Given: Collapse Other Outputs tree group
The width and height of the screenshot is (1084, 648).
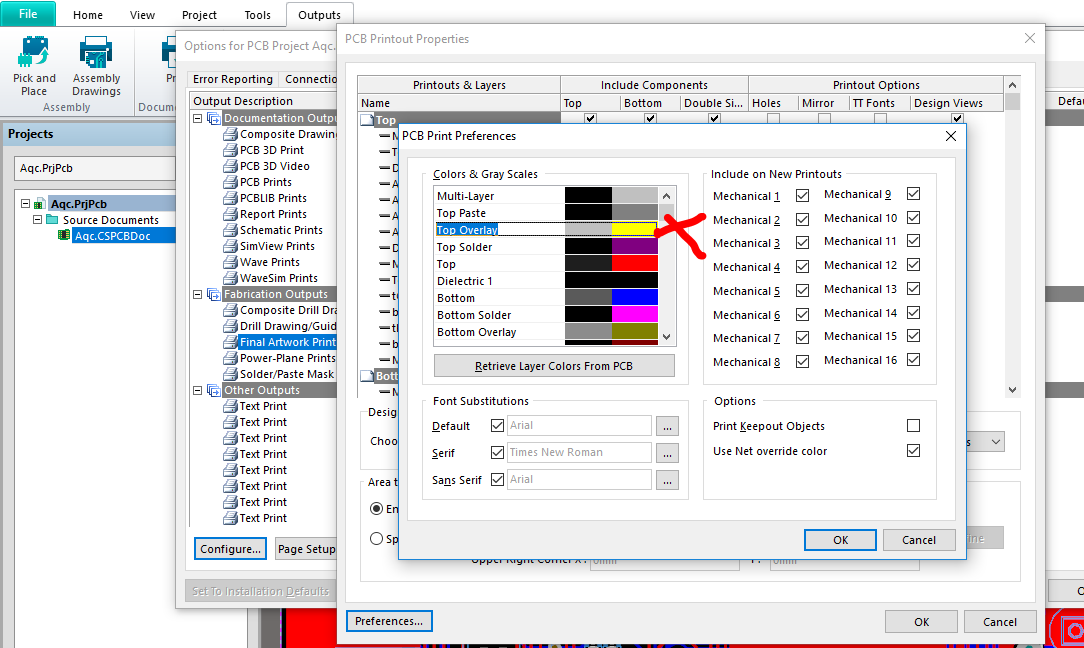Looking at the screenshot, I should pos(198,390).
